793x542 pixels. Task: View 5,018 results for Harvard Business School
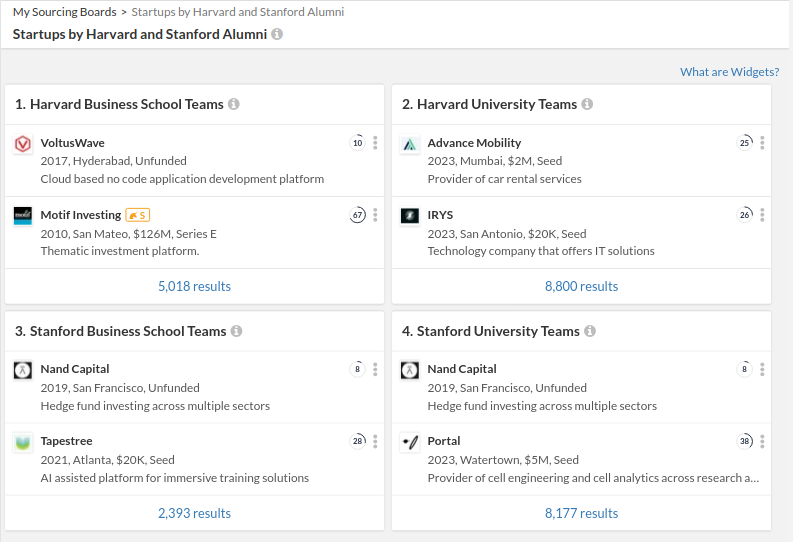pyautogui.click(x=194, y=286)
